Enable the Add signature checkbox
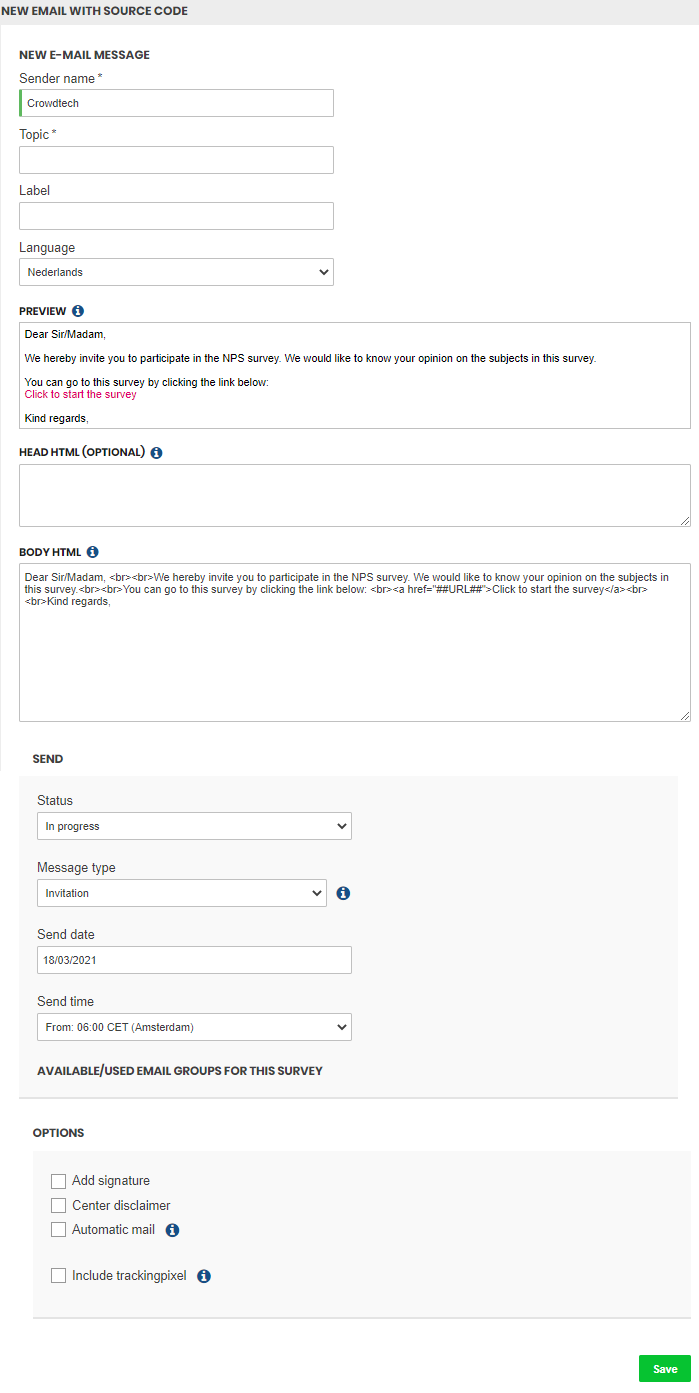The width and height of the screenshot is (699, 1393). coord(59,1181)
